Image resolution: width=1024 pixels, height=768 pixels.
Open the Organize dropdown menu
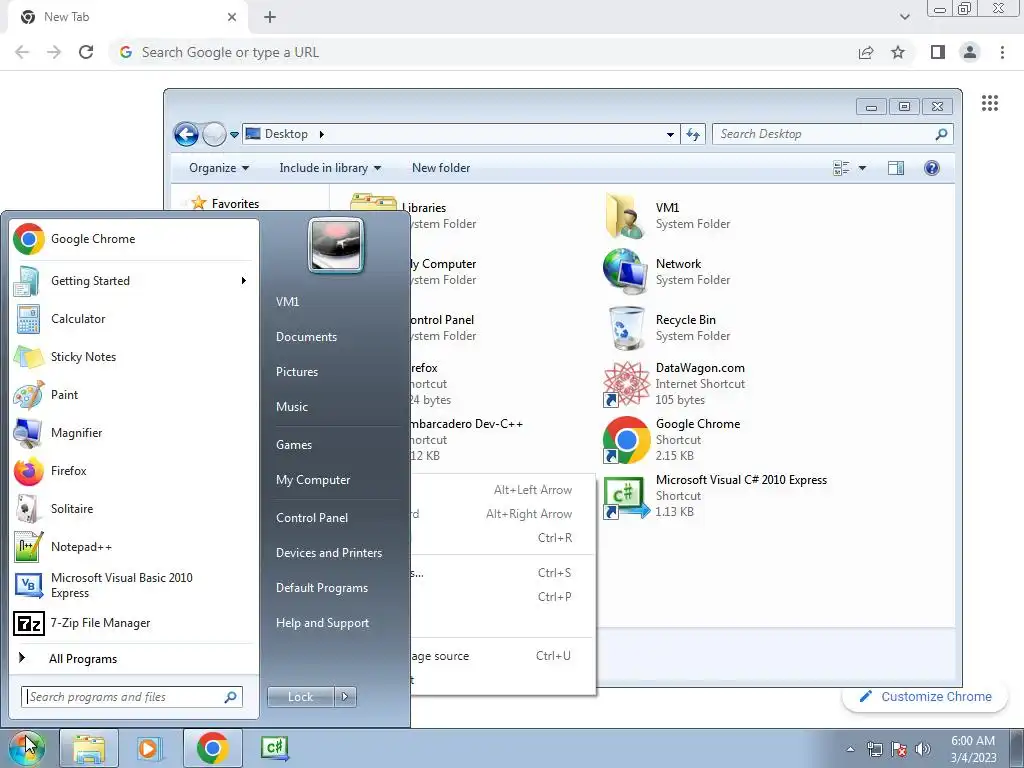click(219, 168)
